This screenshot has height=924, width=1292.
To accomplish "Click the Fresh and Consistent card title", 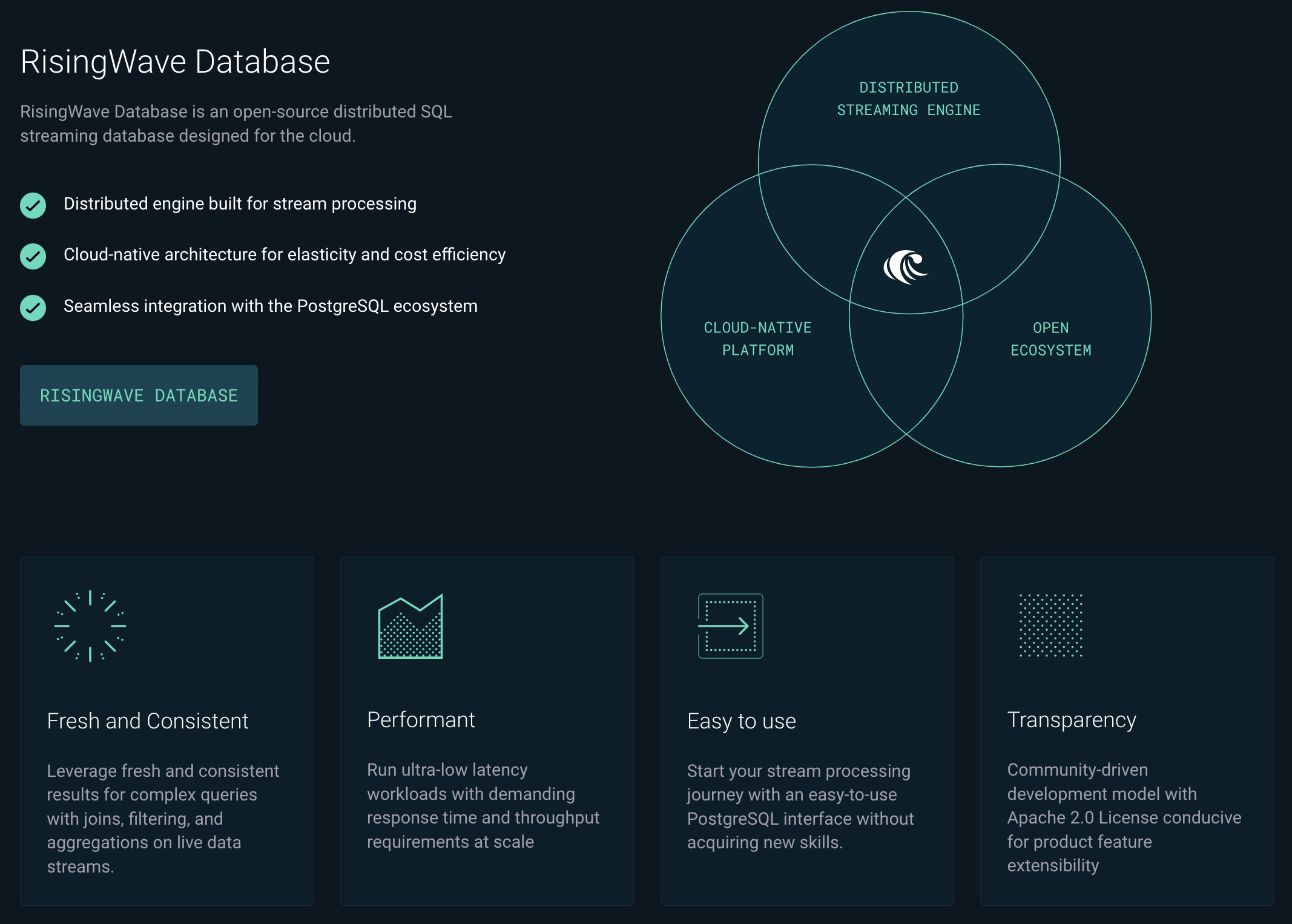I will (x=148, y=721).
